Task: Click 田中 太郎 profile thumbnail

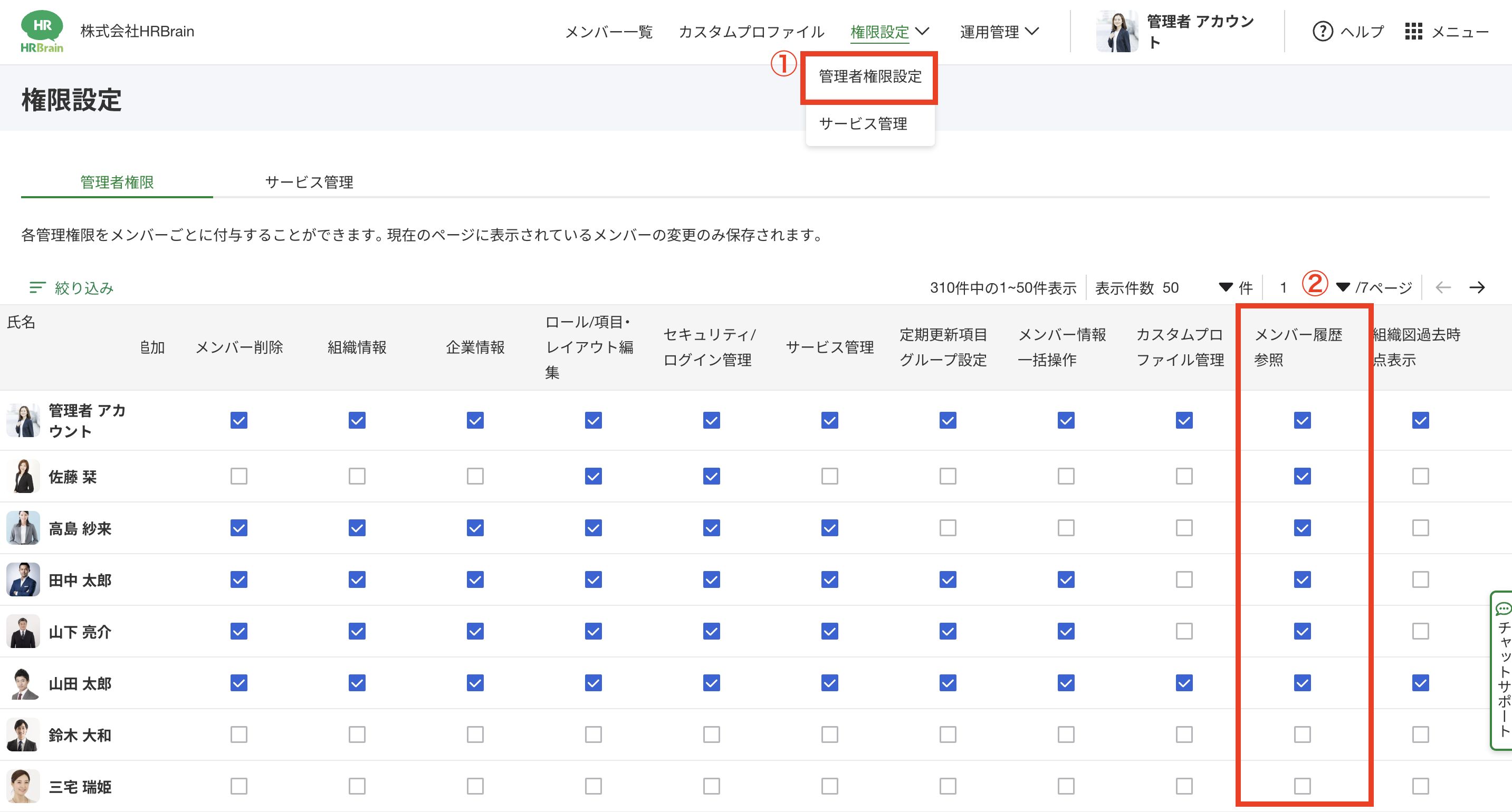Action: click(x=24, y=579)
